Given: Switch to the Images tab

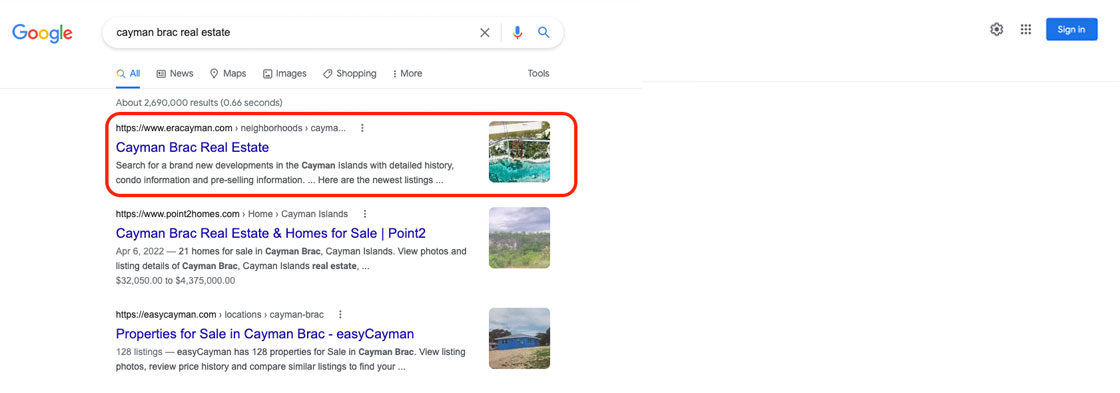Looking at the screenshot, I should click(284, 74).
